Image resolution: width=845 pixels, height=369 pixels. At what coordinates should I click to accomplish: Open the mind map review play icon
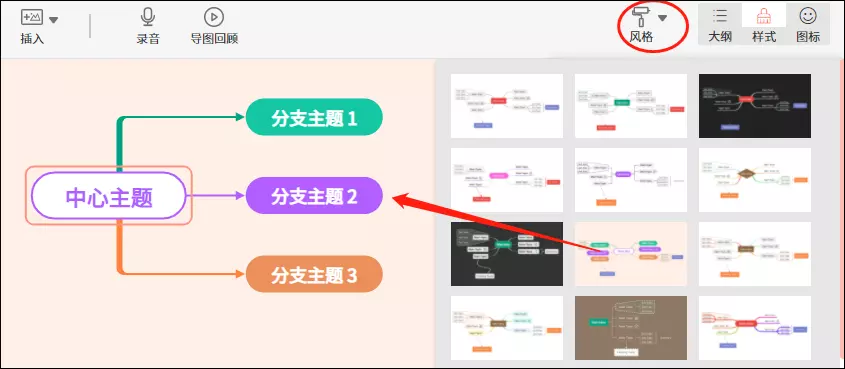[214, 17]
